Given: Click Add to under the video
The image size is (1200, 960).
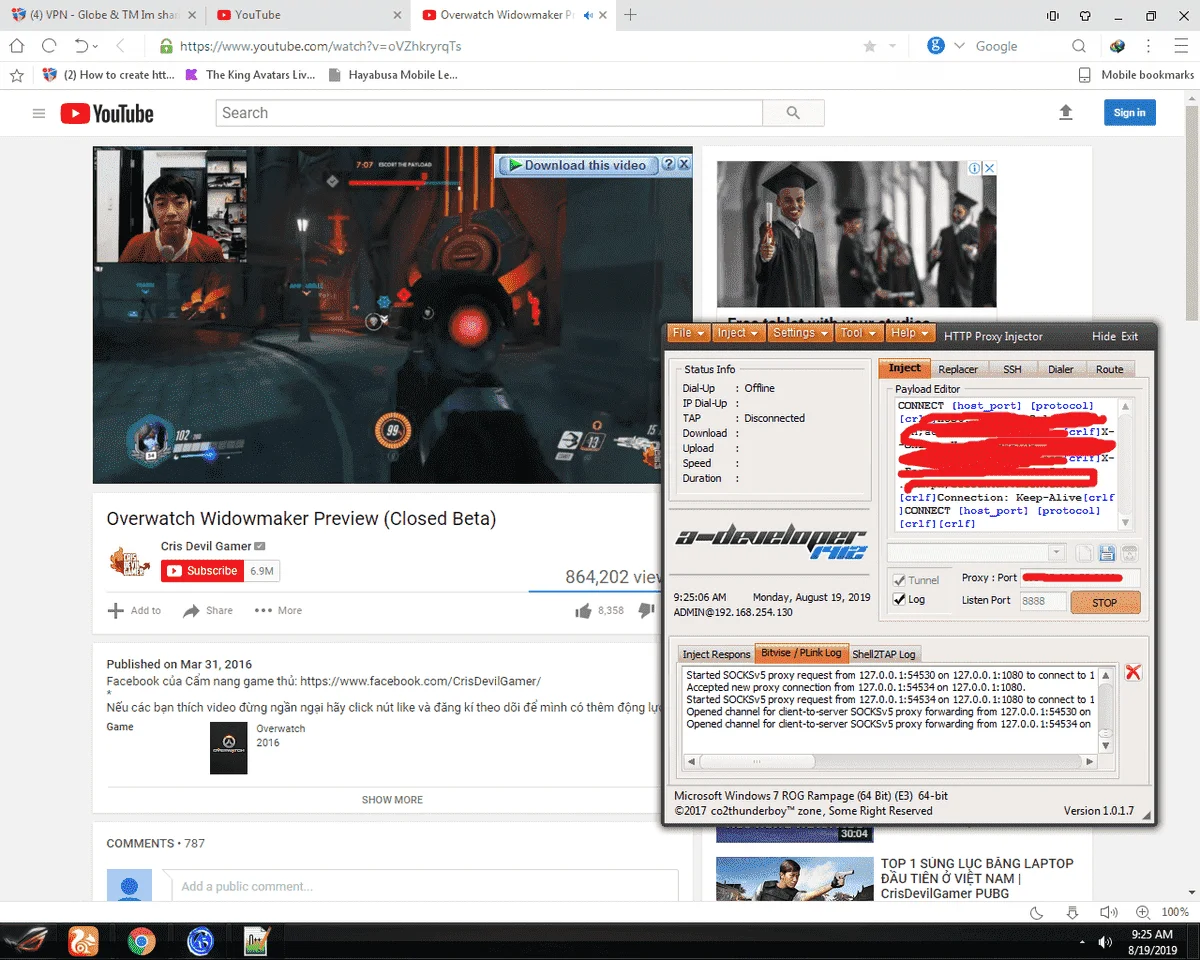Looking at the screenshot, I should point(134,610).
